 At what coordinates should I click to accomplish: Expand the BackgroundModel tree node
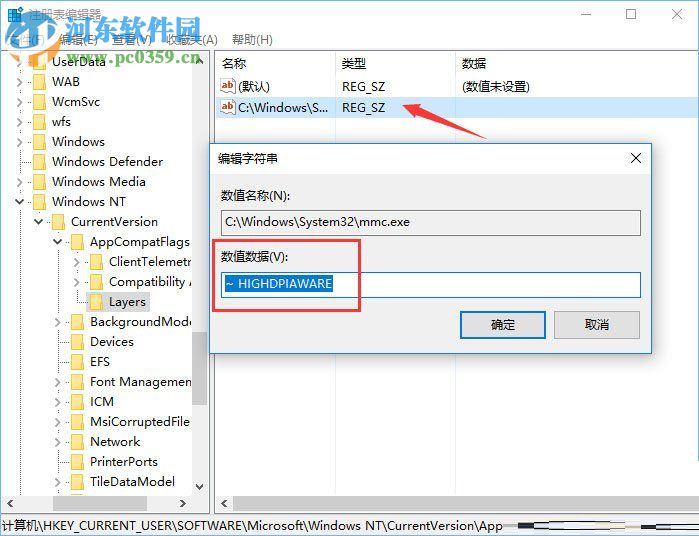click(x=58, y=322)
